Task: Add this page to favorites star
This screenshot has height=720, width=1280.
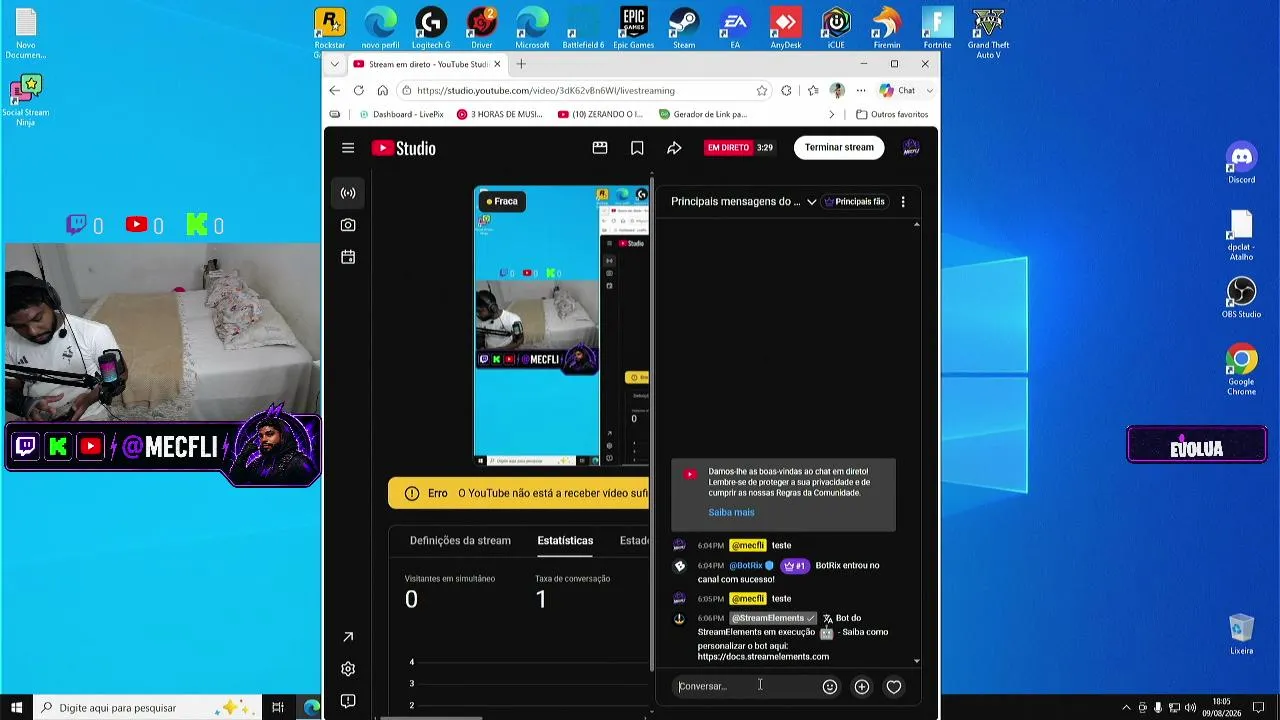Action: 762,90
